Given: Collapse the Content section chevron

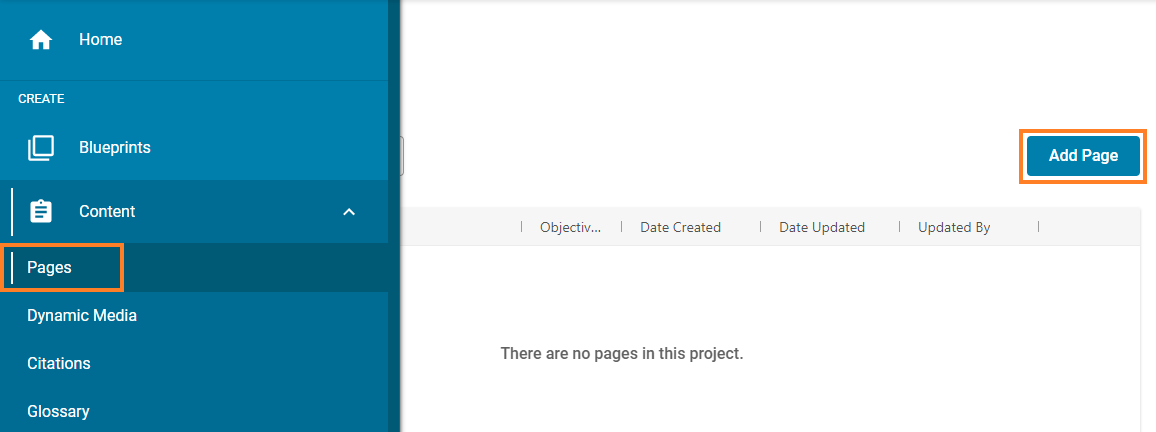Looking at the screenshot, I should 349,212.
